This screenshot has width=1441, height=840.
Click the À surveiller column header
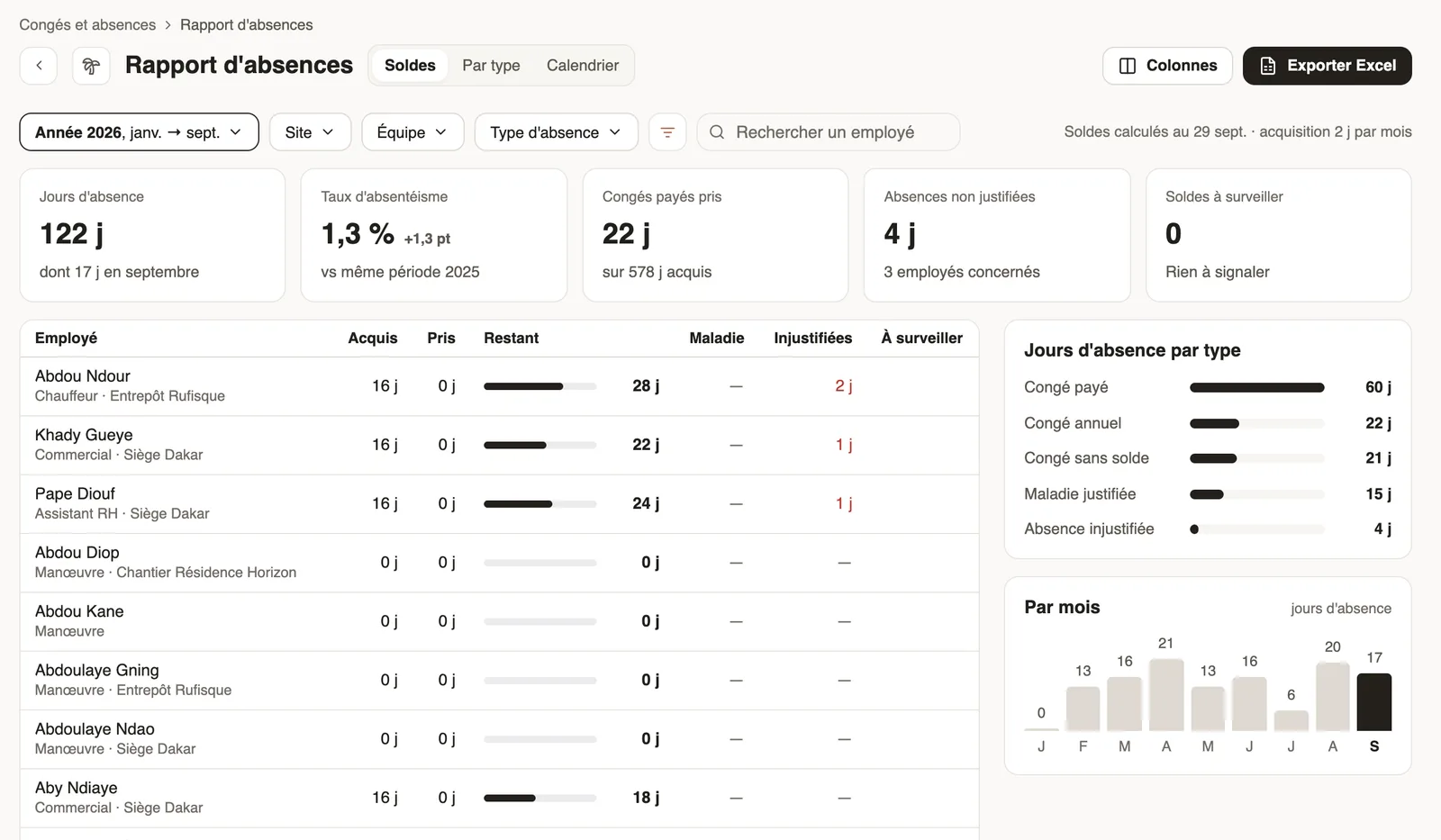coord(922,339)
